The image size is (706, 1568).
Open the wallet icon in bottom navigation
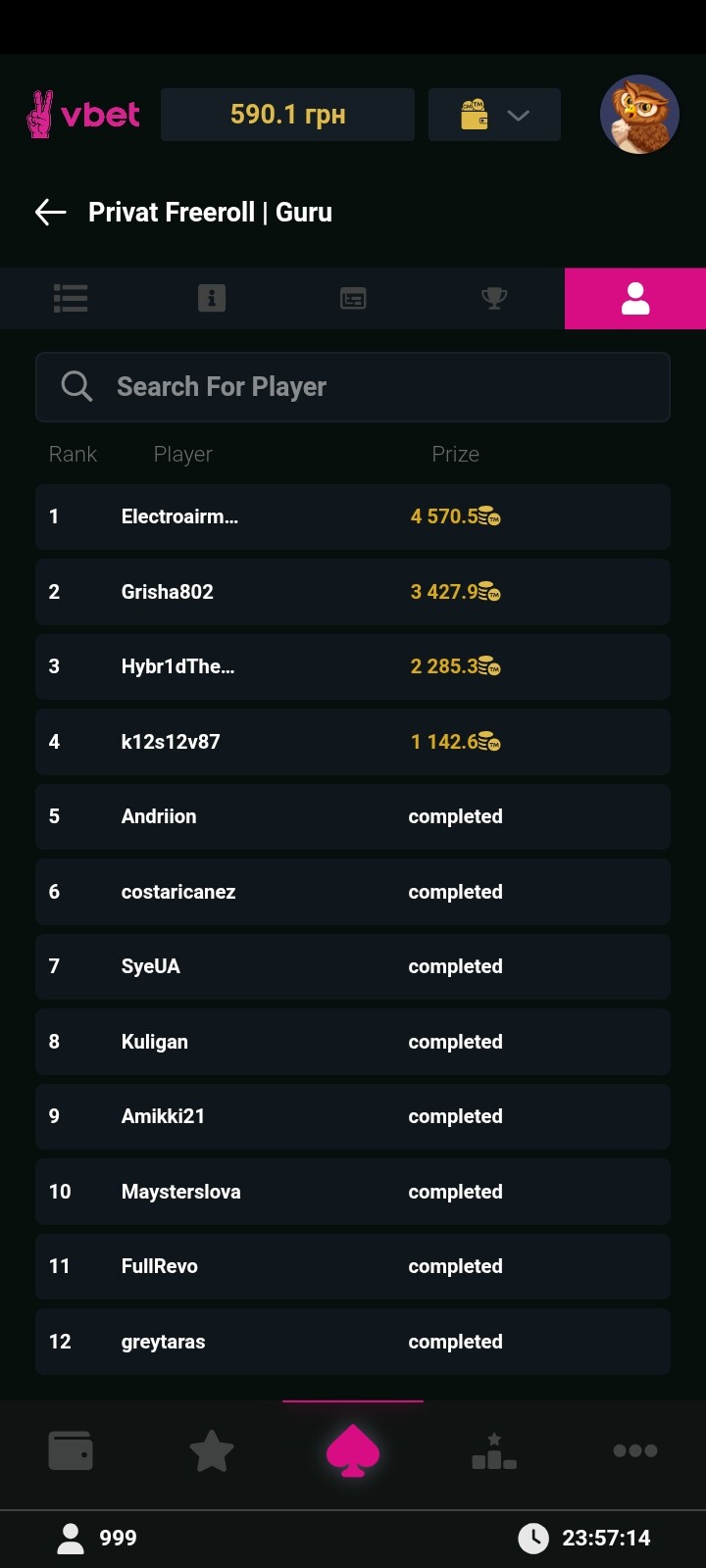click(71, 1450)
